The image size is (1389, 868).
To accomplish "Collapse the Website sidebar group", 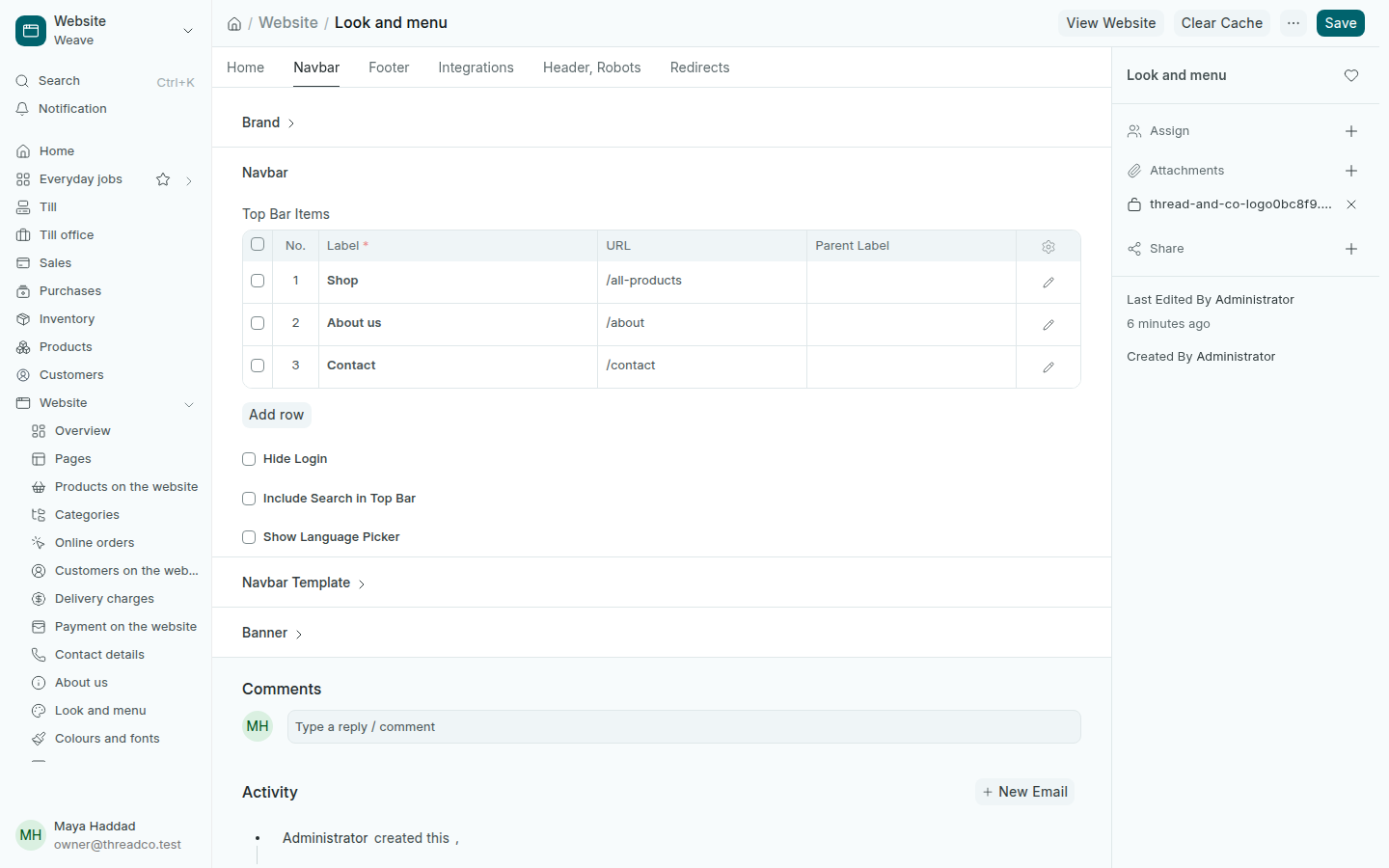I will pyautogui.click(x=189, y=404).
